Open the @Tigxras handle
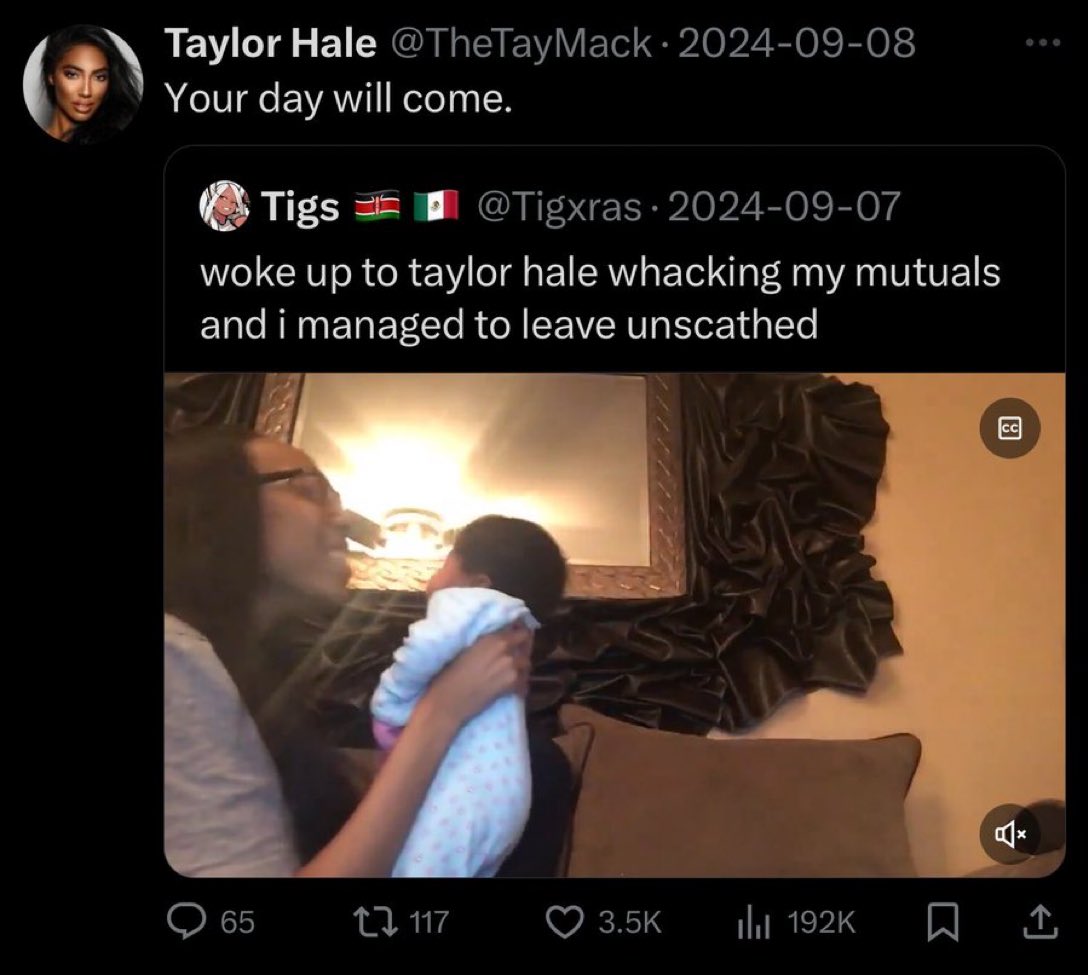1088x975 pixels. pos(559,207)
